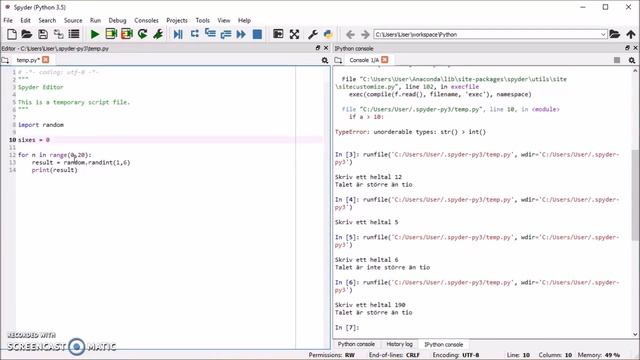The image size is (640, 360).
Task: Browse console tabs icon beside Console 1/A
Action: point(338,60)
